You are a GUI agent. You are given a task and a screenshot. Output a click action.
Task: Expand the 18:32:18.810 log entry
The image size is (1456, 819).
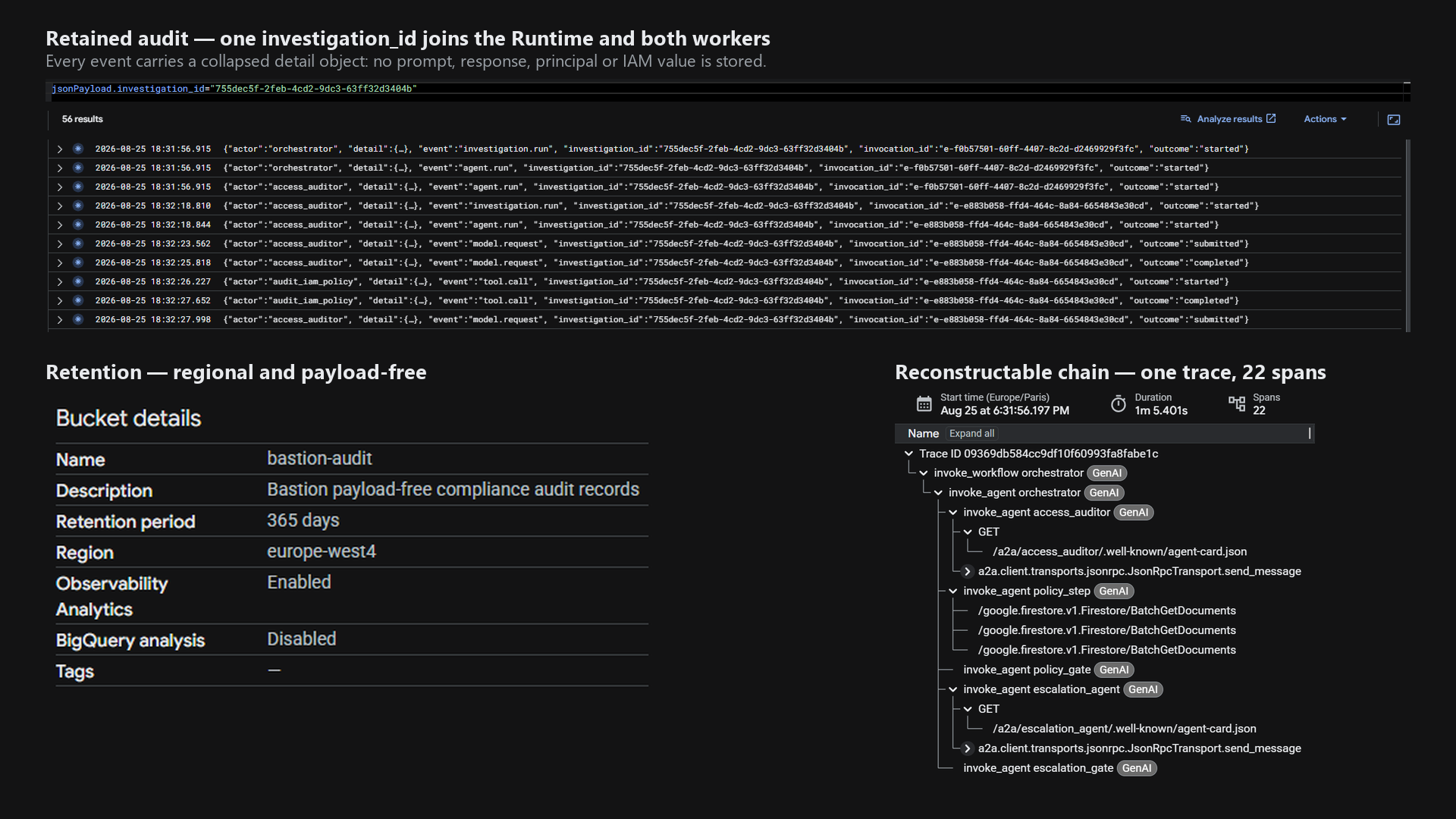(60, 206)
